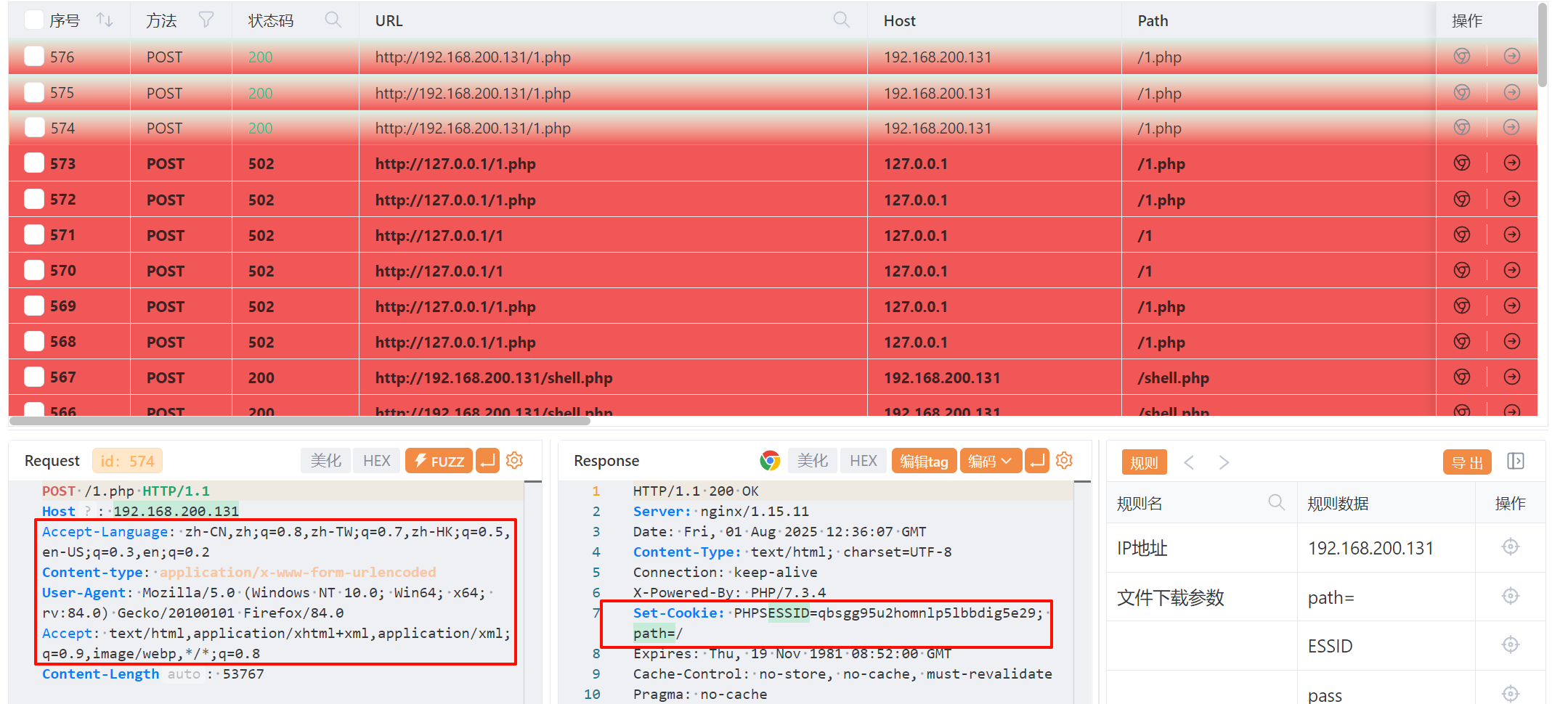Open URL column search icon
This screenshot has height=704, width=1568.
(x=841, y=20)
